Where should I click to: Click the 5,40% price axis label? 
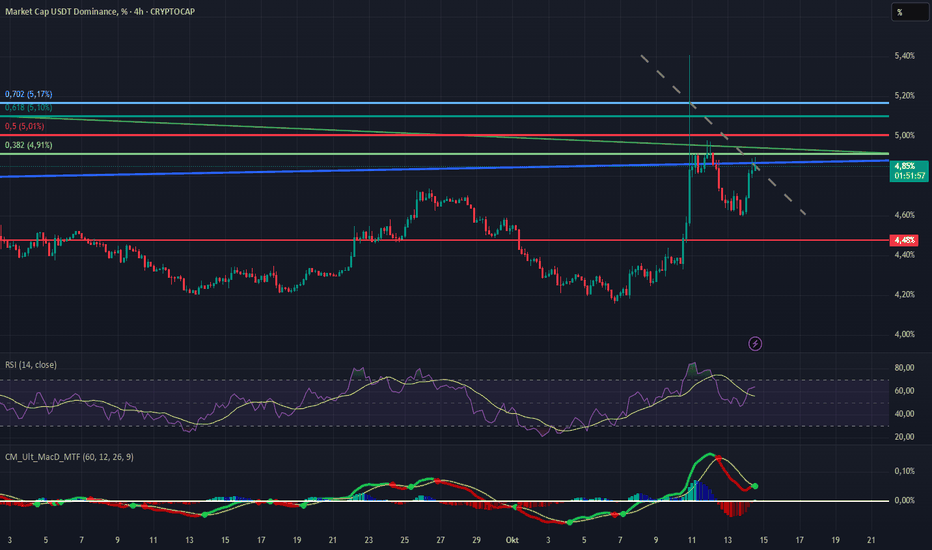904,56
